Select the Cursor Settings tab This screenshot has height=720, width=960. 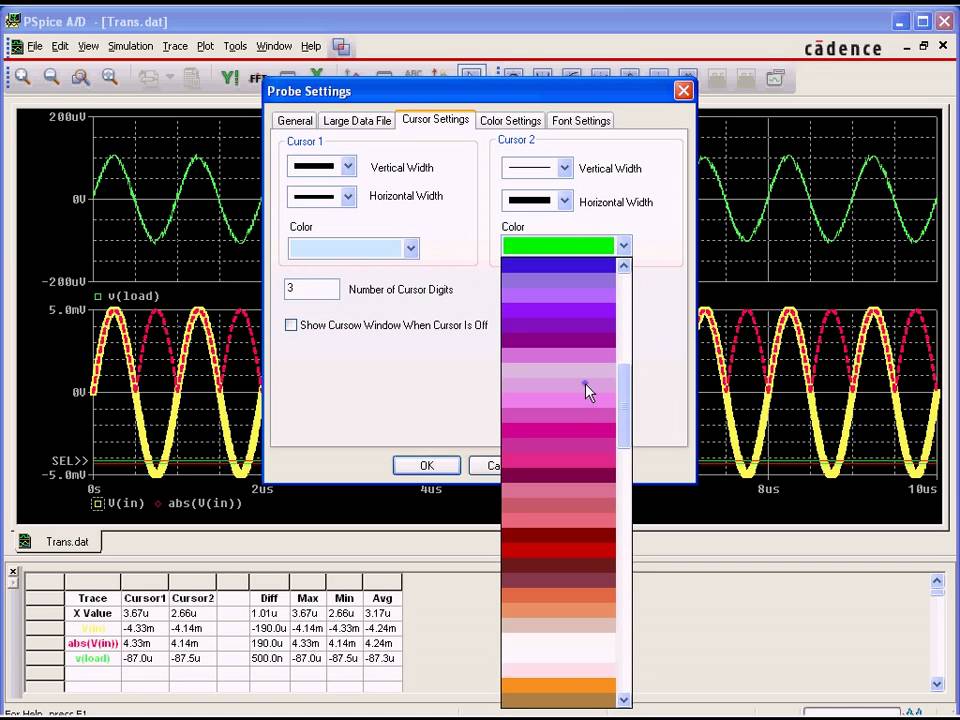(x=435, y=119)
